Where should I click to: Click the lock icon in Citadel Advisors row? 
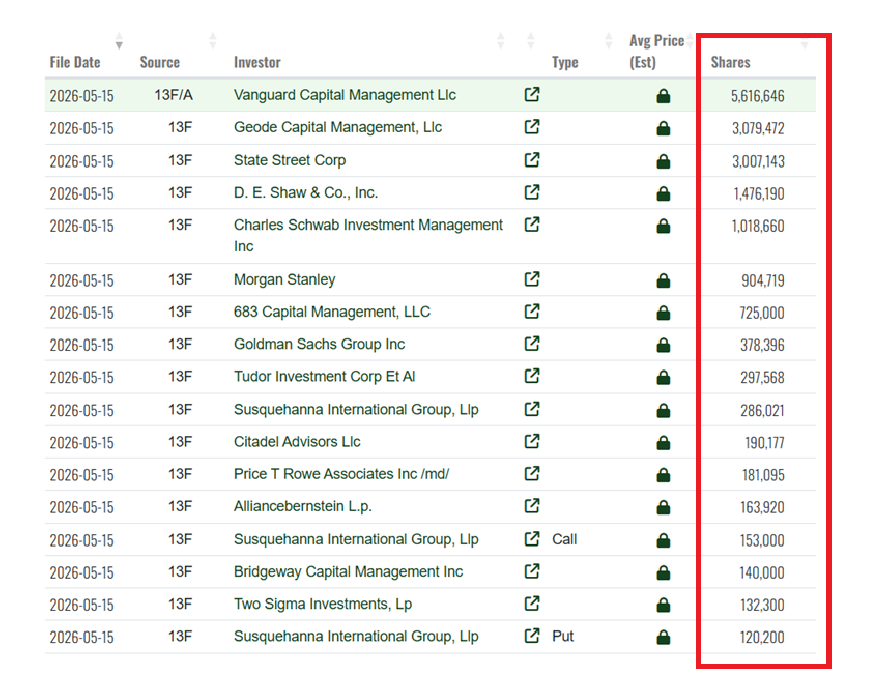(x=663, y=442)
